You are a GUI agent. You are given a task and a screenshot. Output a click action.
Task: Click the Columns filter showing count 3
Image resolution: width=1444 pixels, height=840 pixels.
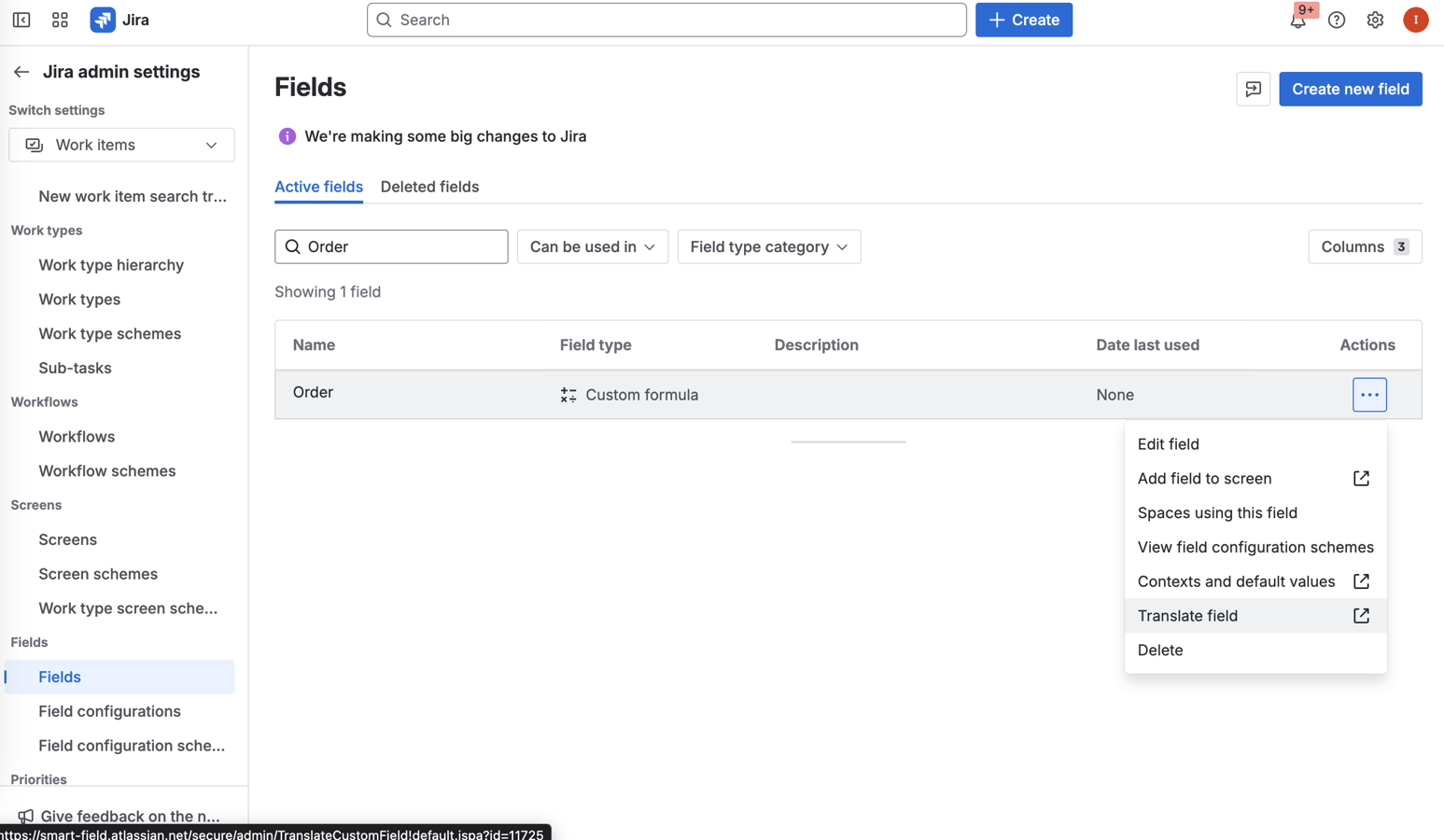click(x=1364, y=246)
